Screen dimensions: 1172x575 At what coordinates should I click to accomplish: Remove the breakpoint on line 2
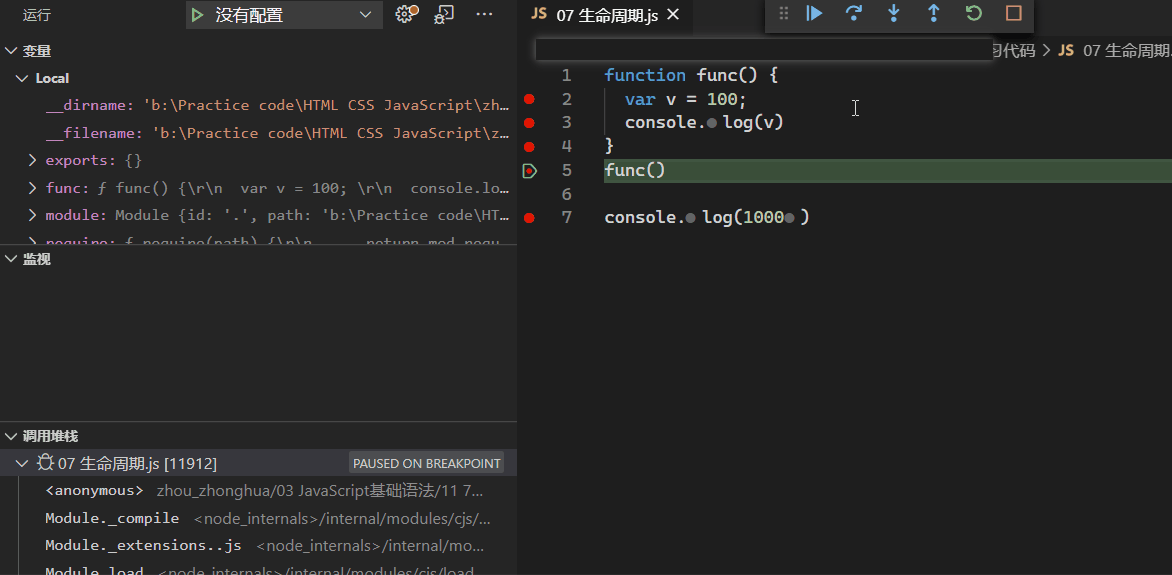click(529, 99)
